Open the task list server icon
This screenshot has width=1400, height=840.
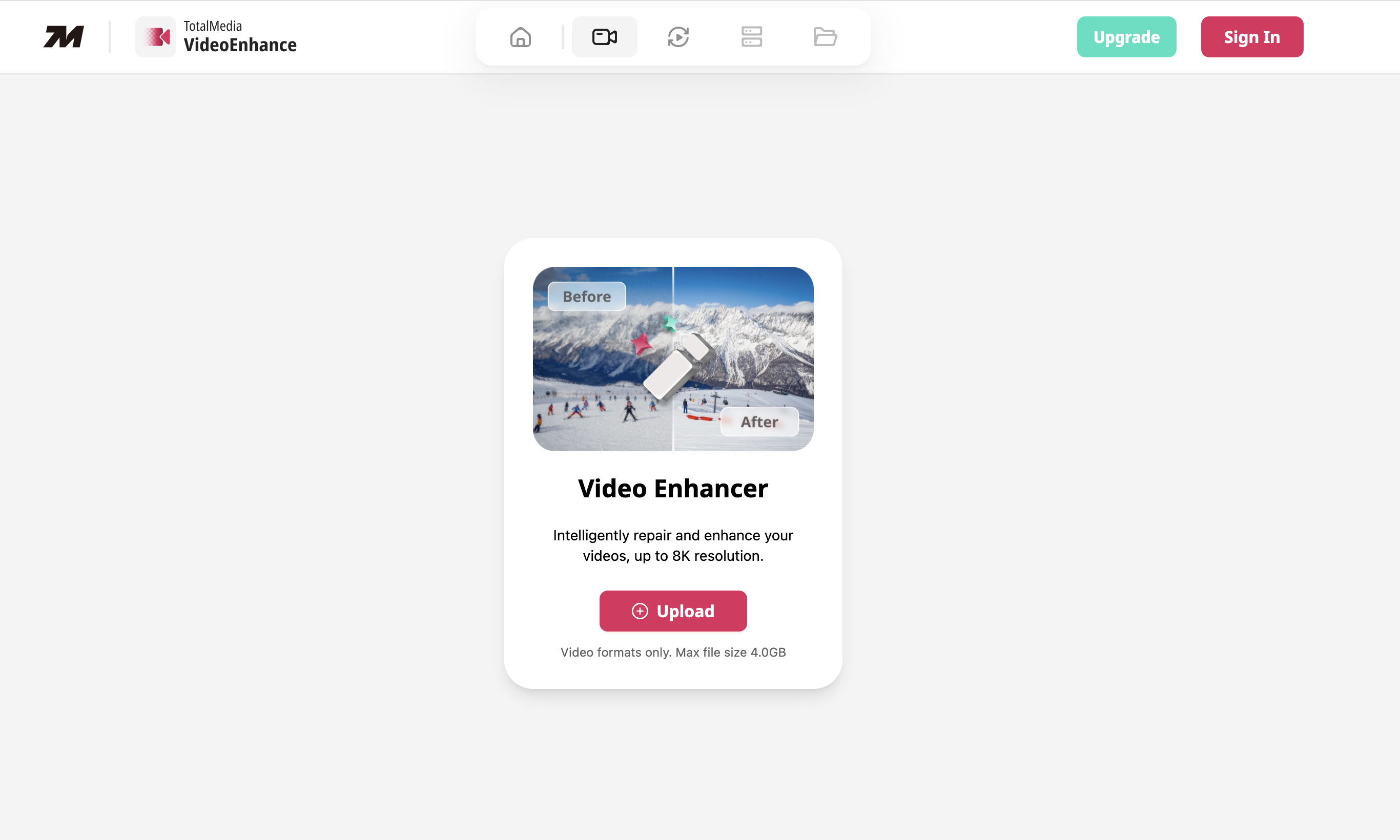coord(752,37)
